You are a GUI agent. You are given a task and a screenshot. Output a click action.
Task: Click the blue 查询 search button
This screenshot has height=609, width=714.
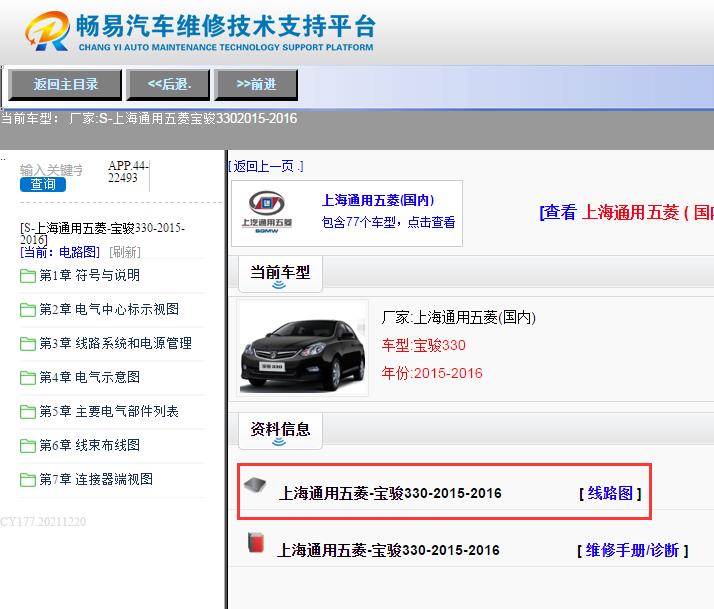[43, 184]
